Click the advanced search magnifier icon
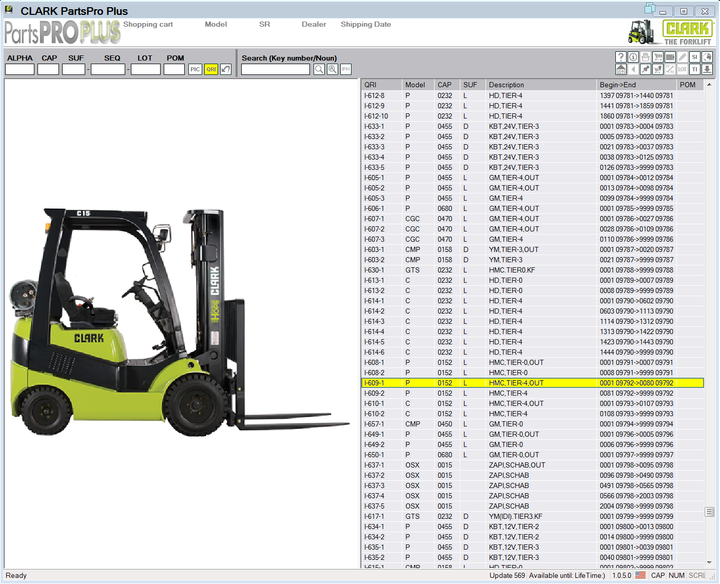Image resolution: width=720 pixels, height=584 pixels. (332, 69)
